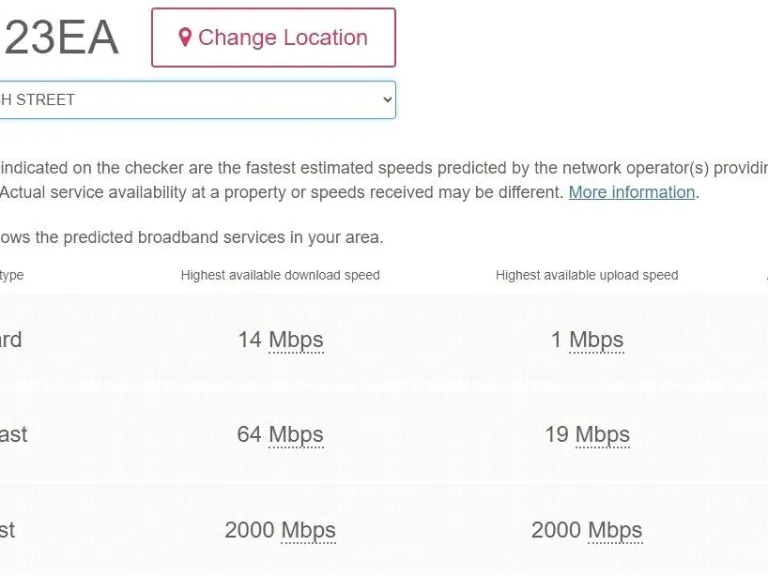Select the 2000 download speed value

(250, 530)
